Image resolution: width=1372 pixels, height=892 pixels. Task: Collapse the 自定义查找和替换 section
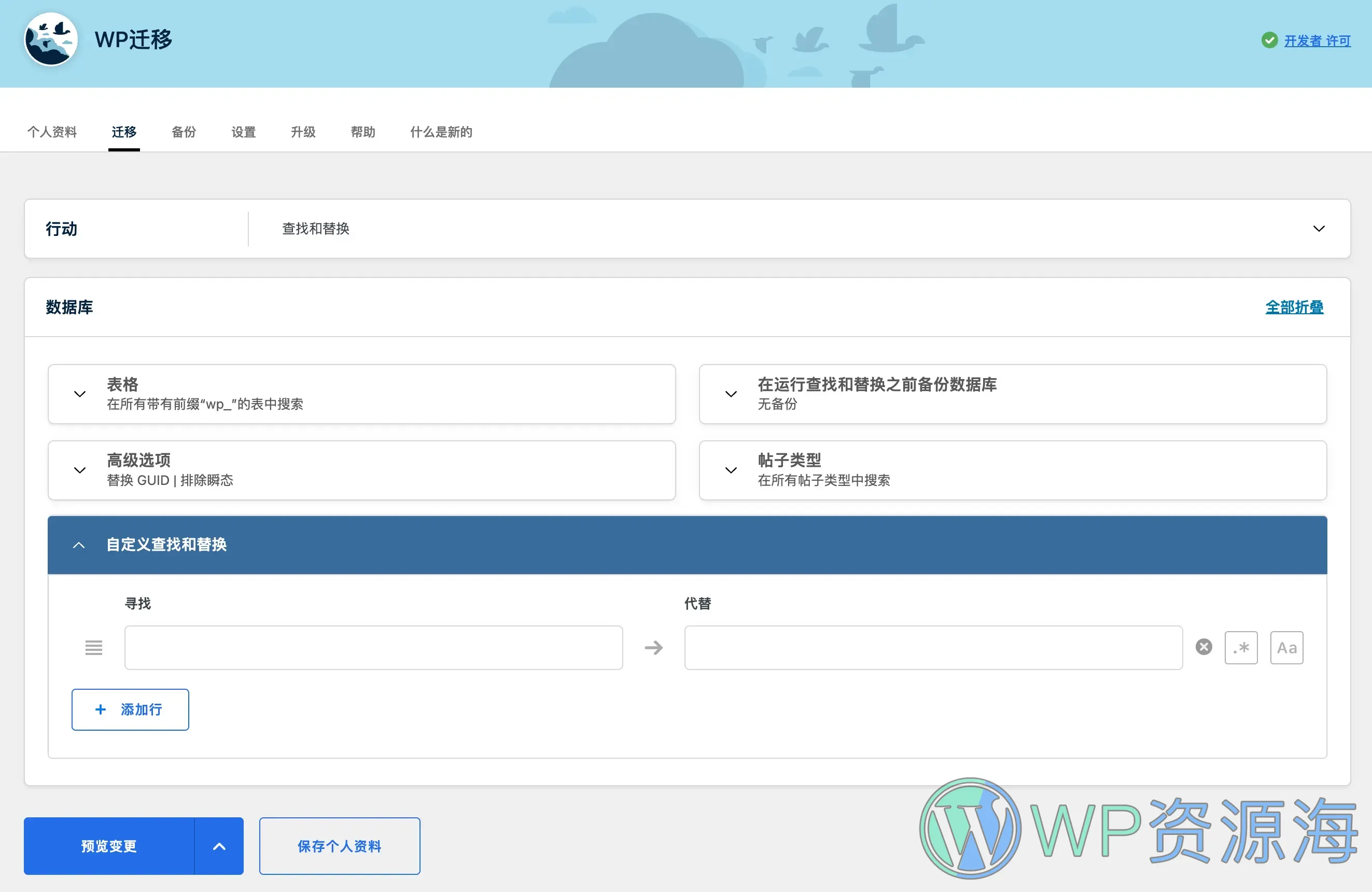[79, 545]
